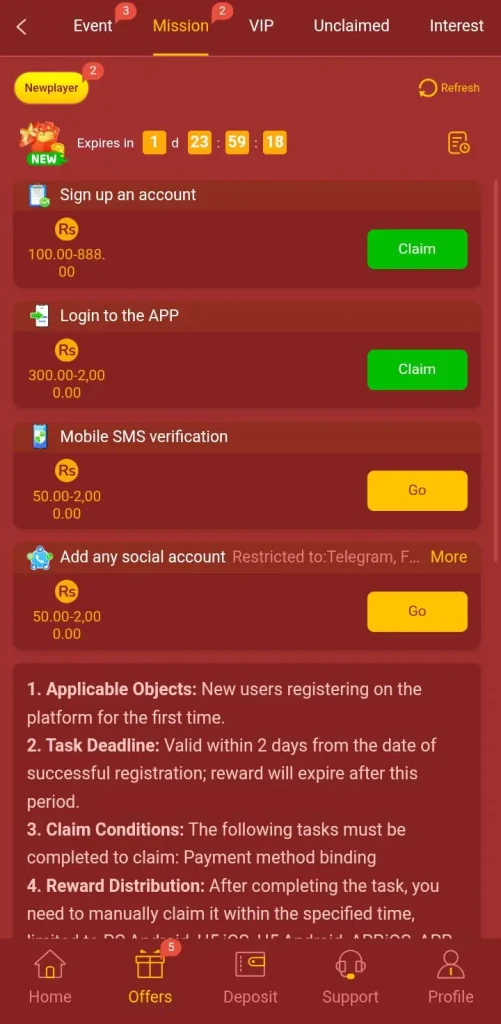Tap the Mobile SMS verification shield icon
Screen dimensions: 501x1024
(40, 437)
